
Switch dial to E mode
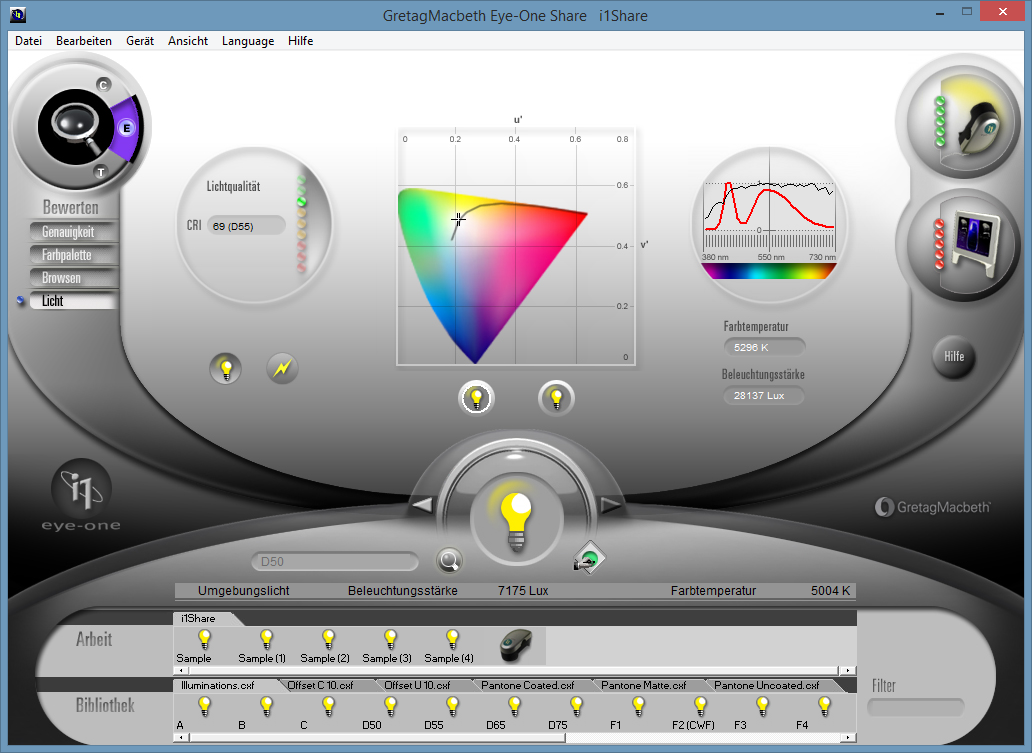[x=126, y=128]
